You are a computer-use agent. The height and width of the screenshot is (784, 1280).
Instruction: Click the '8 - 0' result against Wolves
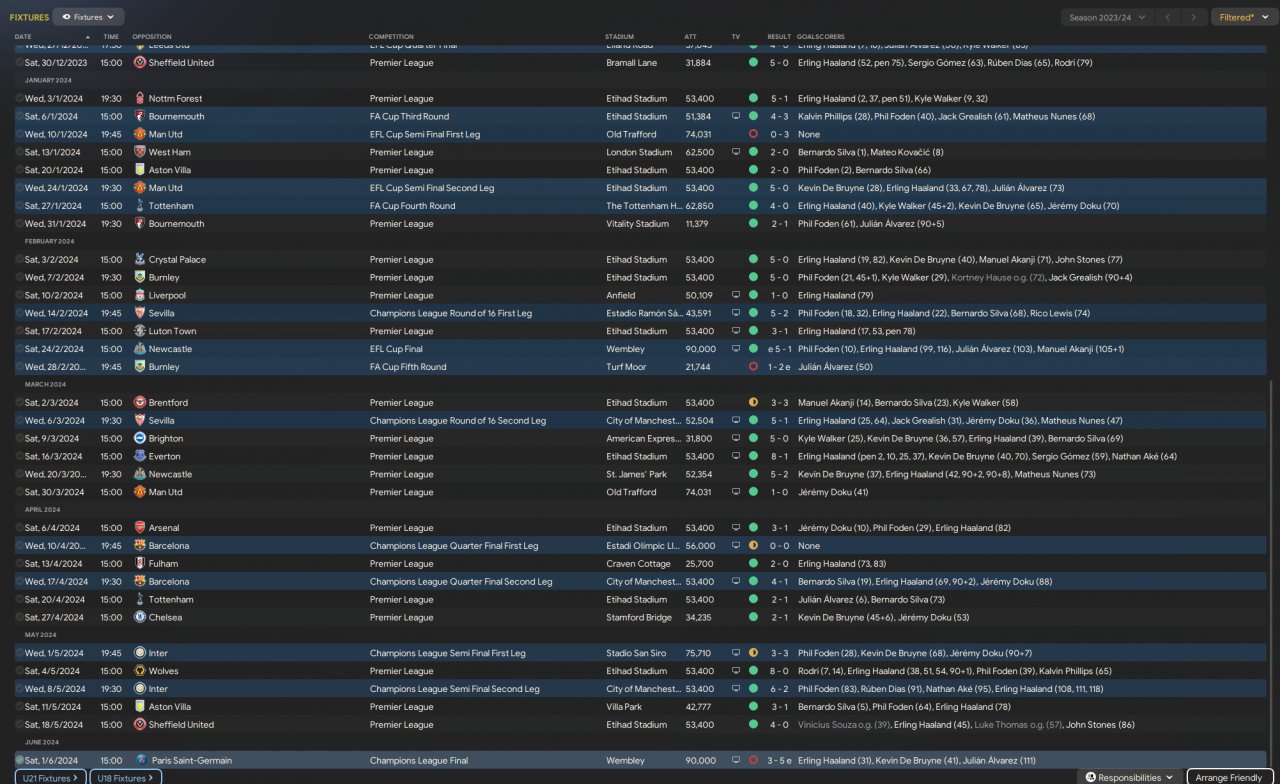pyautogui.click(x=779, y=671)
